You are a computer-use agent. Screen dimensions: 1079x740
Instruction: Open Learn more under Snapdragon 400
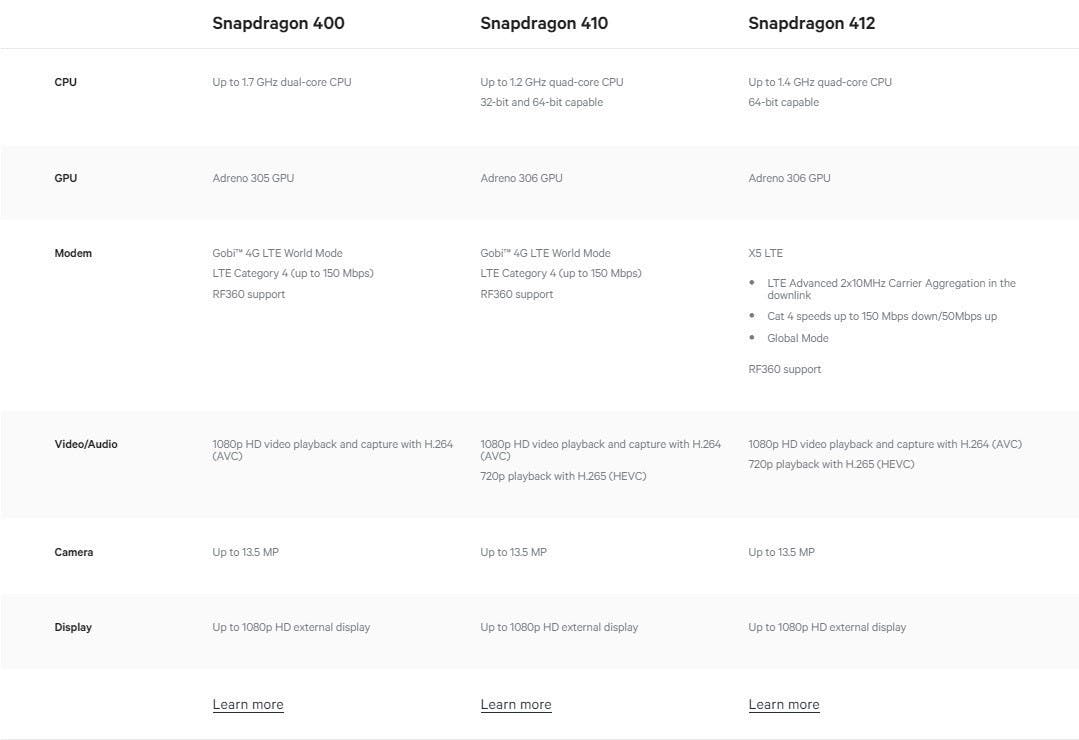pyautogui.click(x=248, y=705)
